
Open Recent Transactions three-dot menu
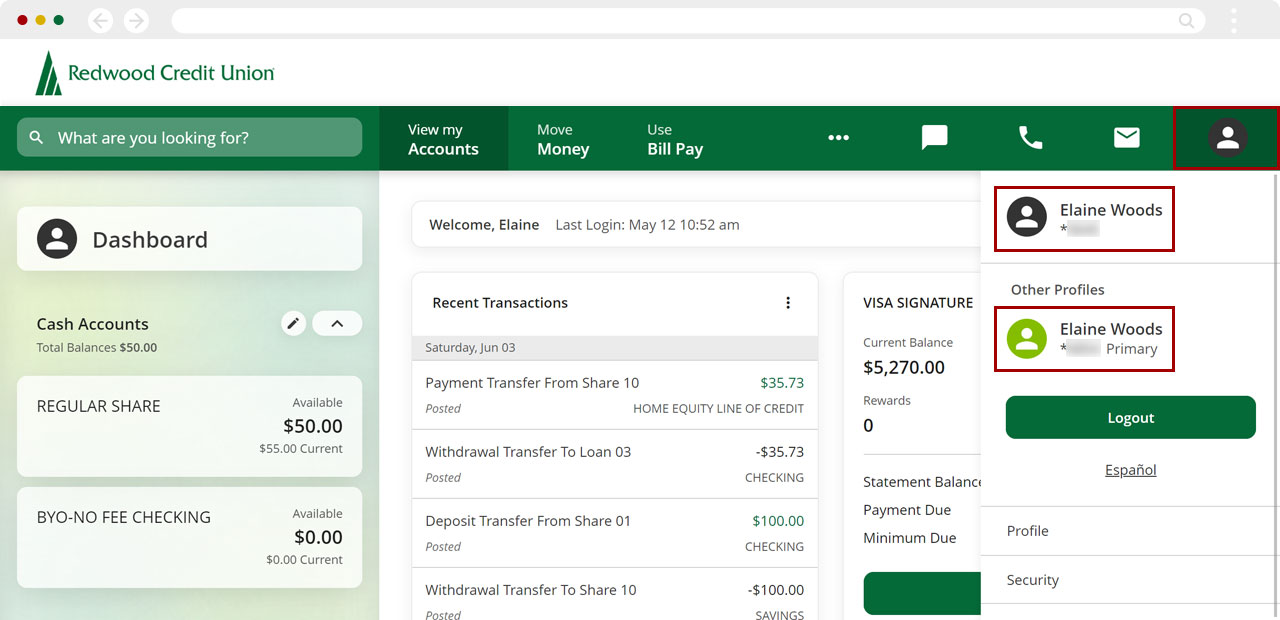pyautogui.click(x=788, y=303)
